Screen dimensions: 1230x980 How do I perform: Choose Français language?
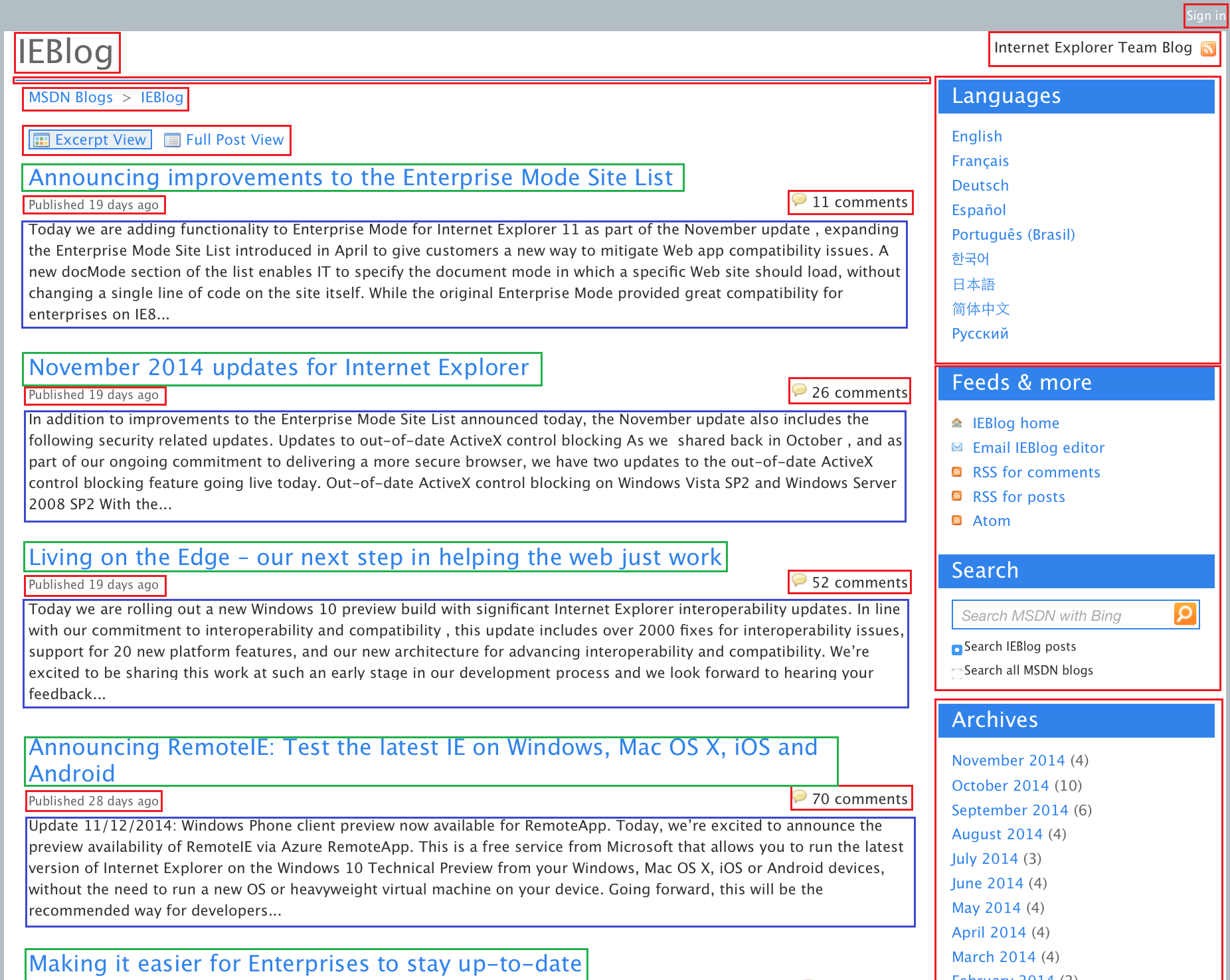[x=980, y=161]
